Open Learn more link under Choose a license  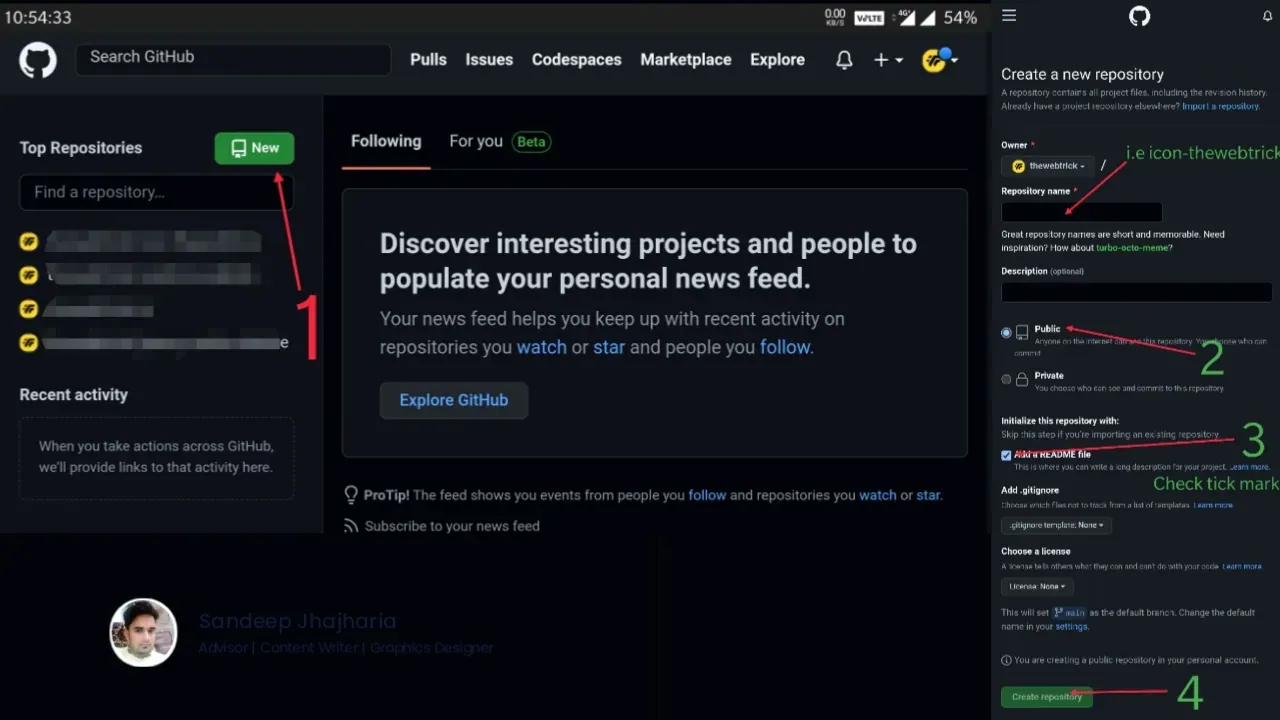coord(1242,567)
